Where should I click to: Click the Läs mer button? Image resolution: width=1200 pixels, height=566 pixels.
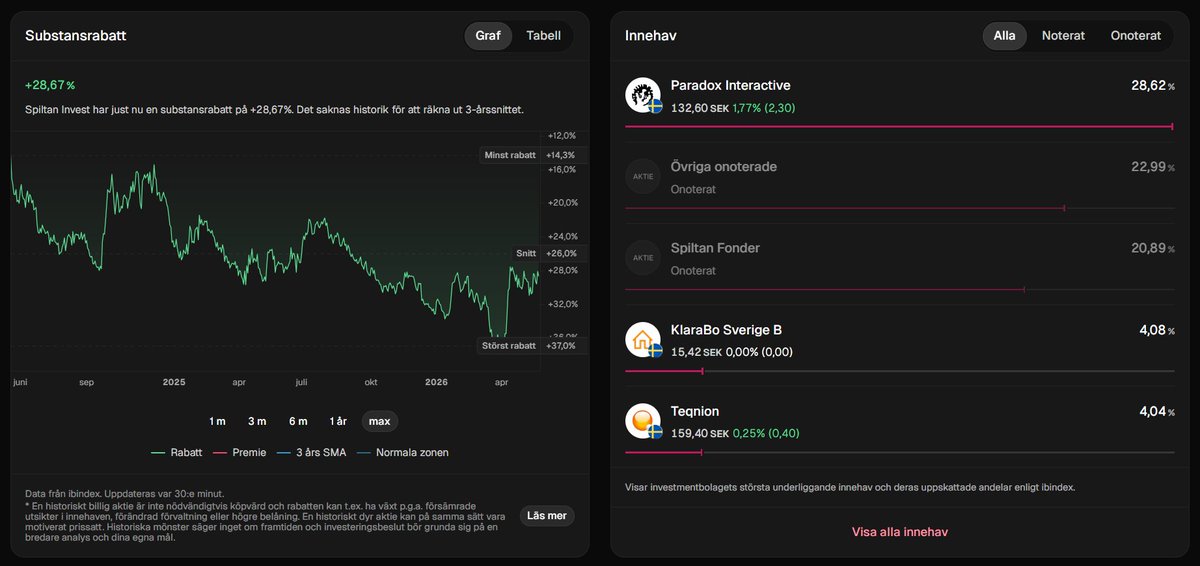tap(547, 516)
